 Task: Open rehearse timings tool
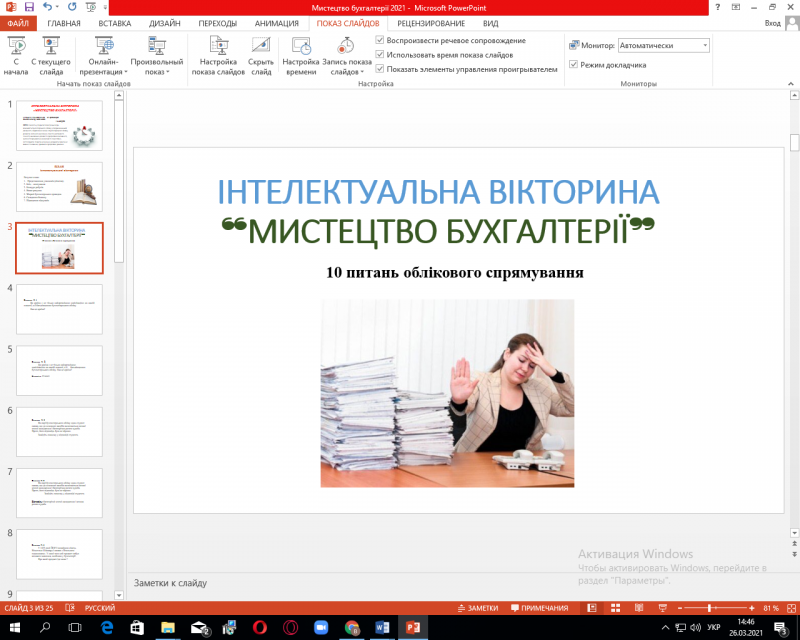(x=301, y=56)
